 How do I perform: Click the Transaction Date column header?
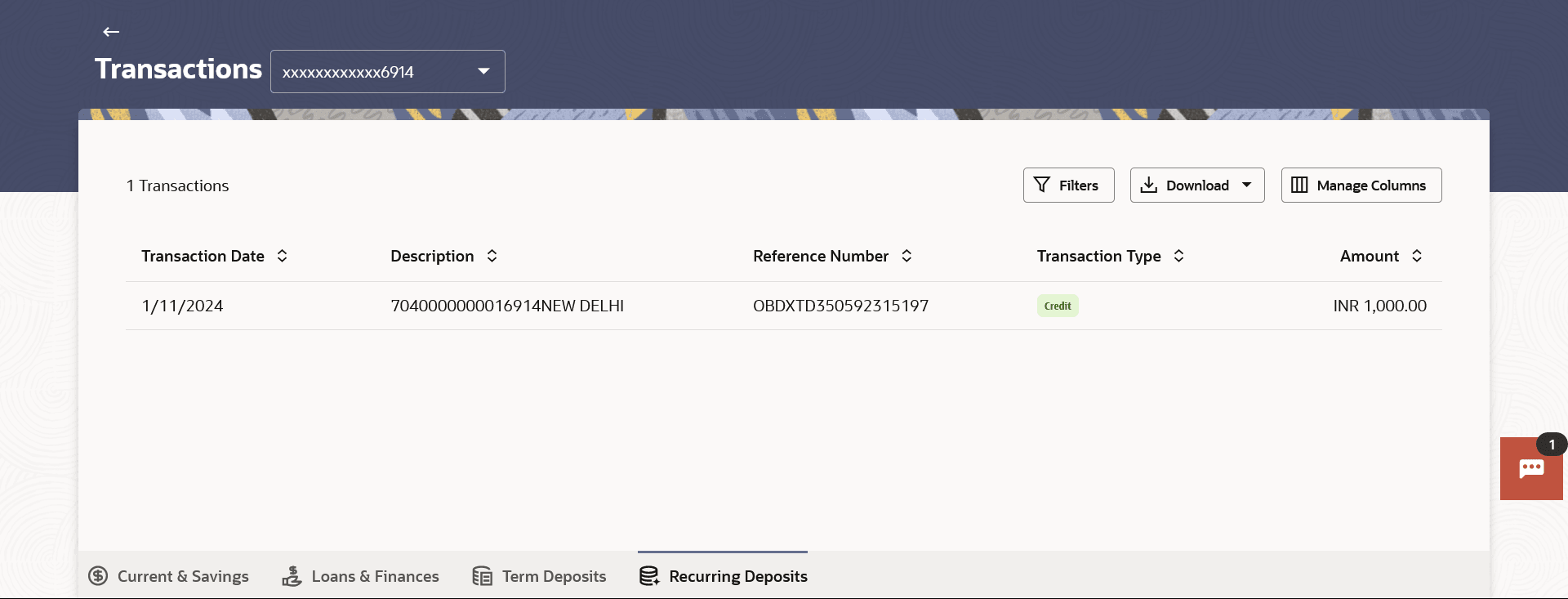click(203, 256)
